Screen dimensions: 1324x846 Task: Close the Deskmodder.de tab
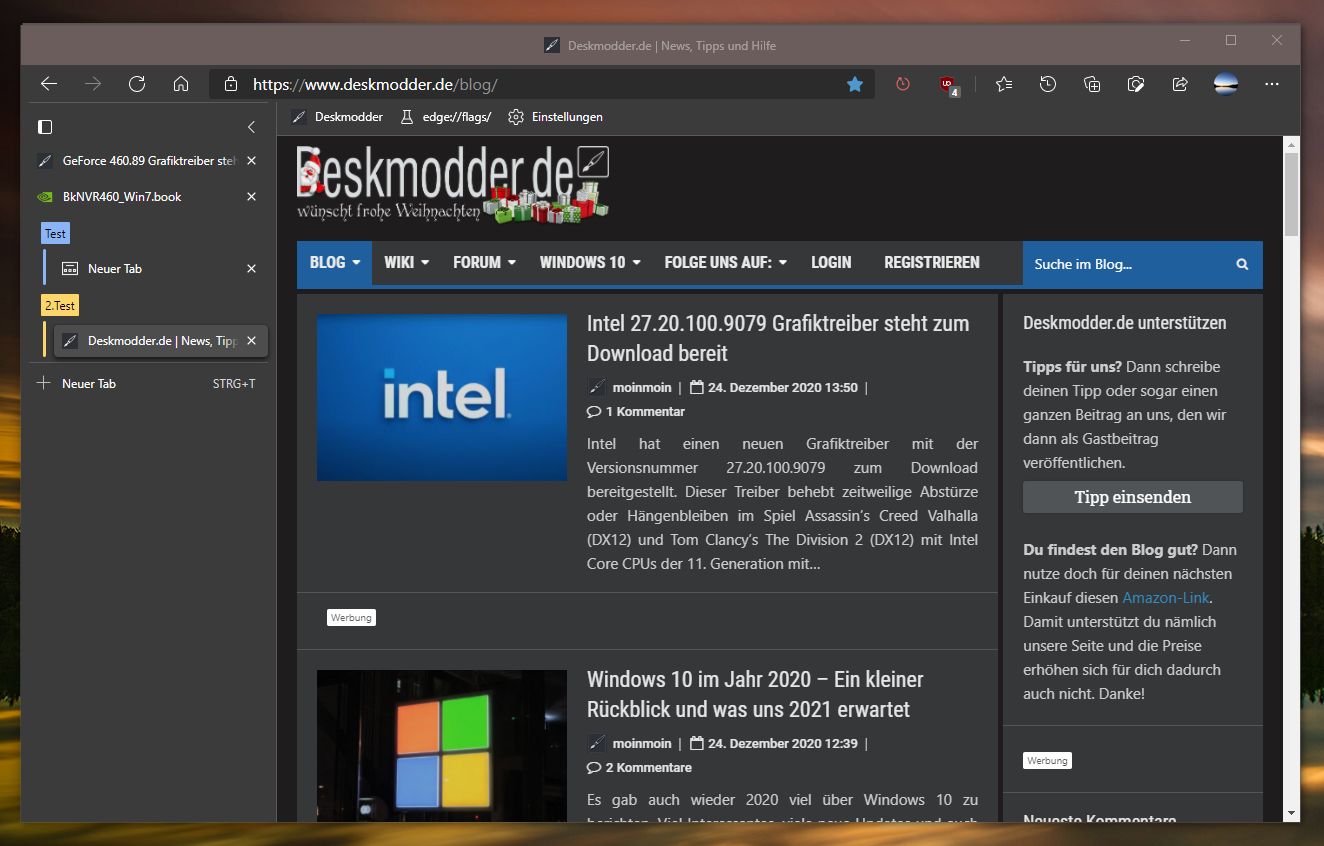(251, 340)
